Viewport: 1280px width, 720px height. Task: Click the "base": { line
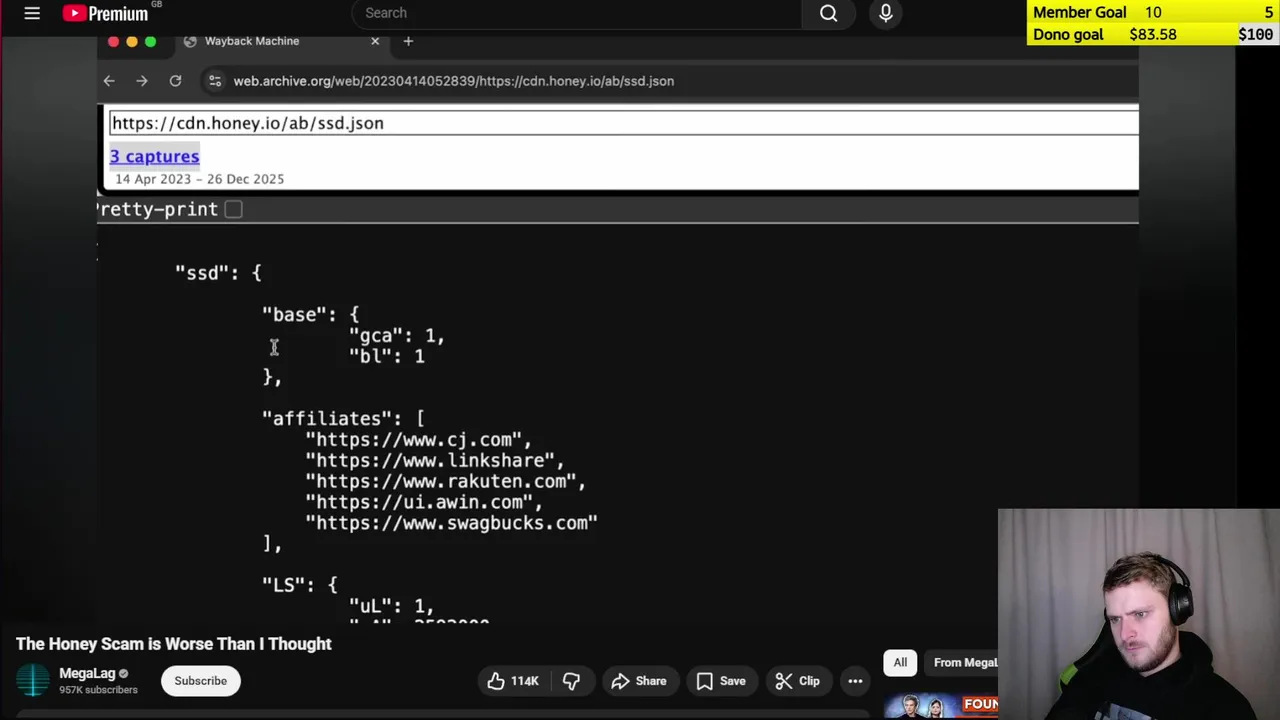pos(310,315)
